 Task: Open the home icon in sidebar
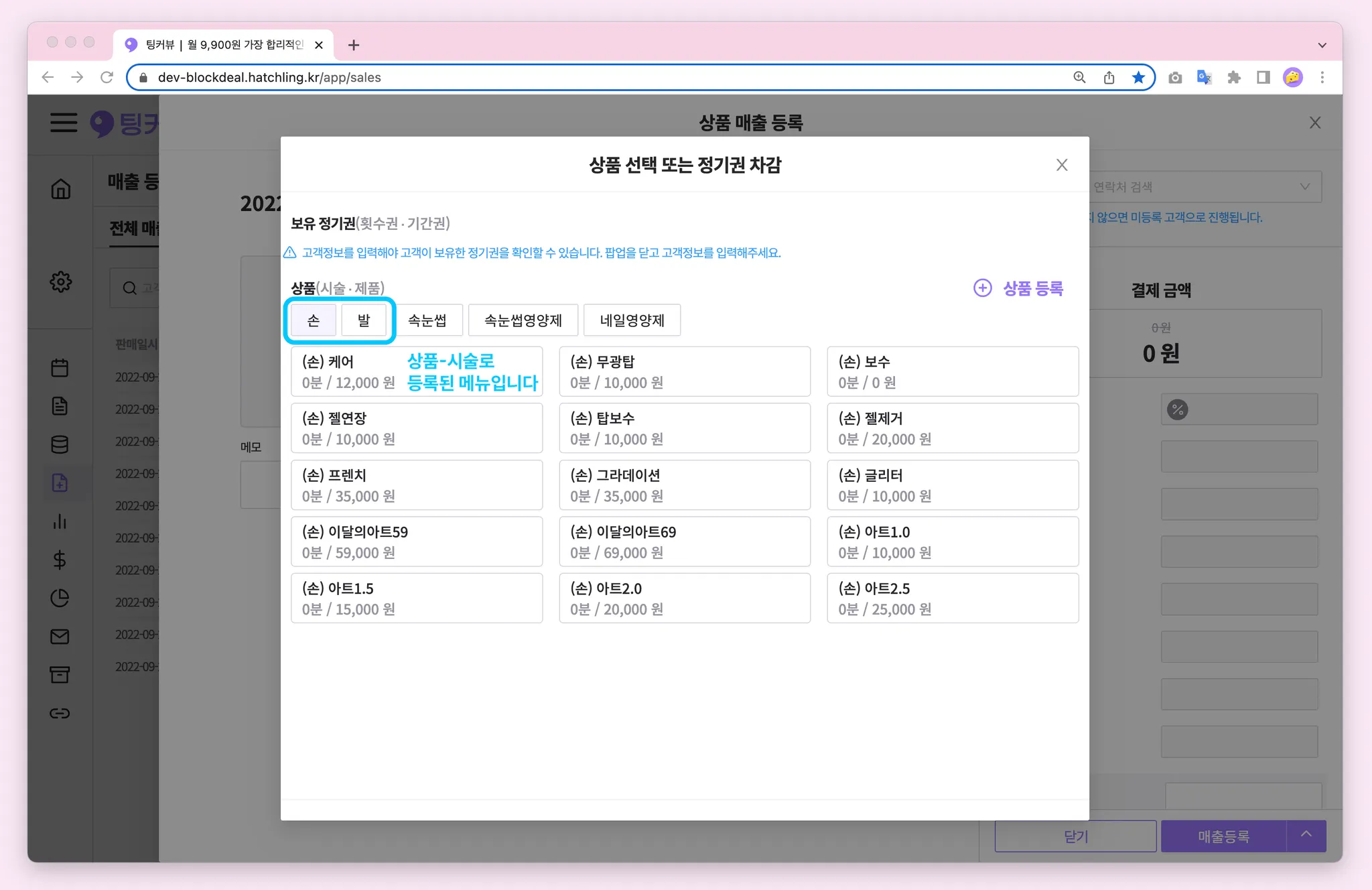tap(60, 189)
